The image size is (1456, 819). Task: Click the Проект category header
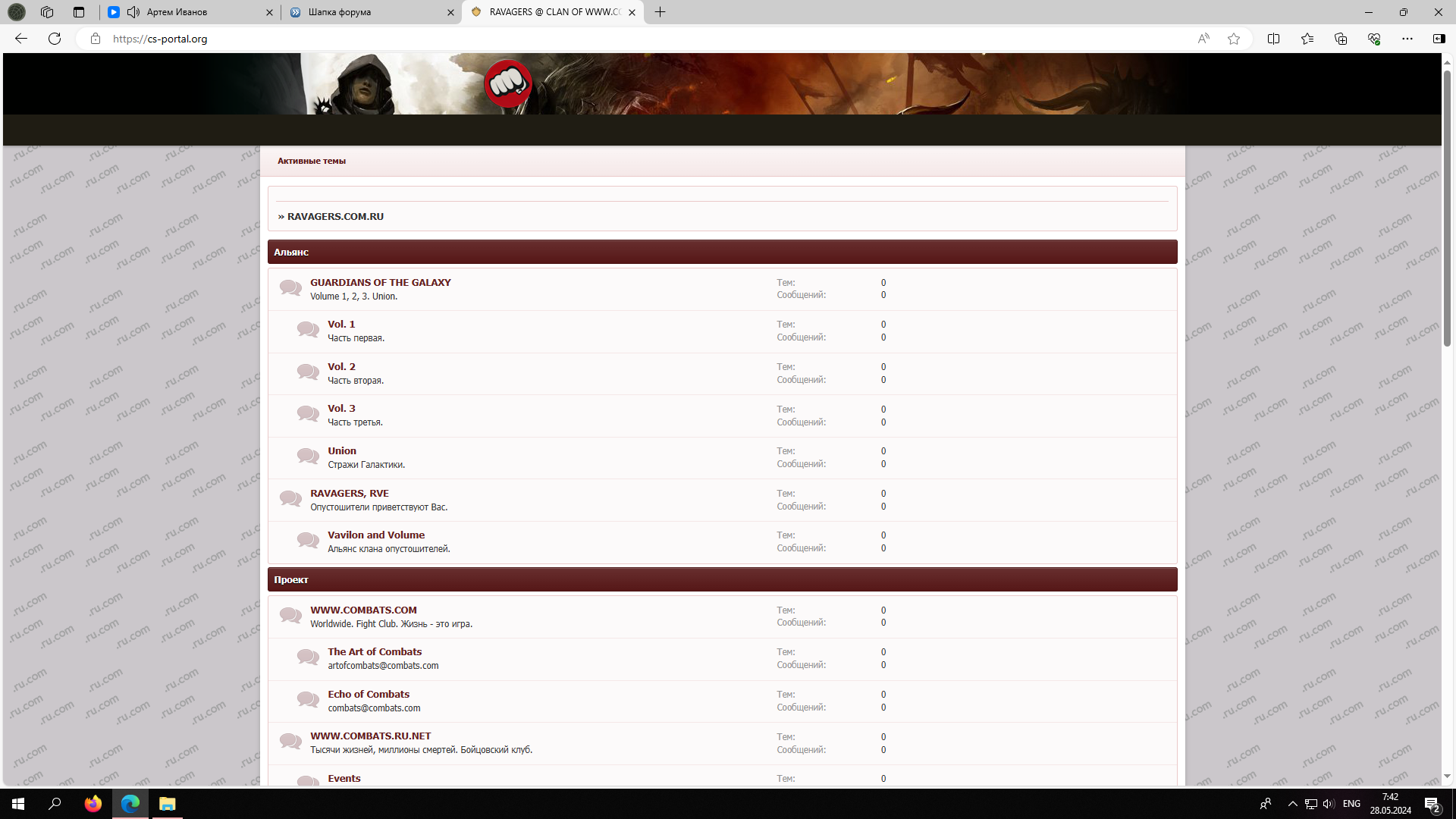pyautogui.click(x=723, y=579)
